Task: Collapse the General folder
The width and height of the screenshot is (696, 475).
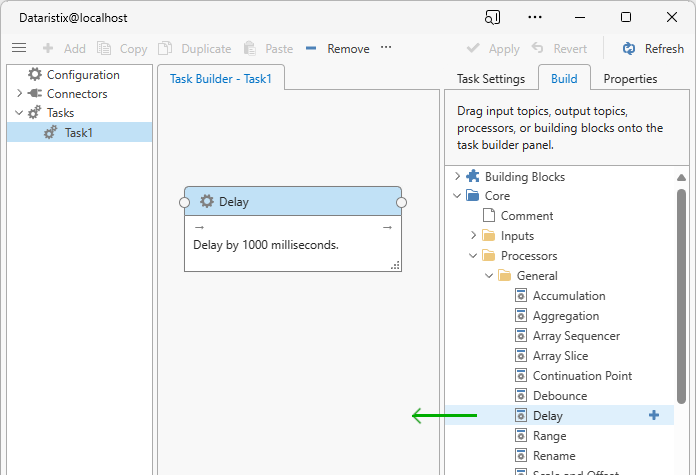Action: (x=489, y=275)
